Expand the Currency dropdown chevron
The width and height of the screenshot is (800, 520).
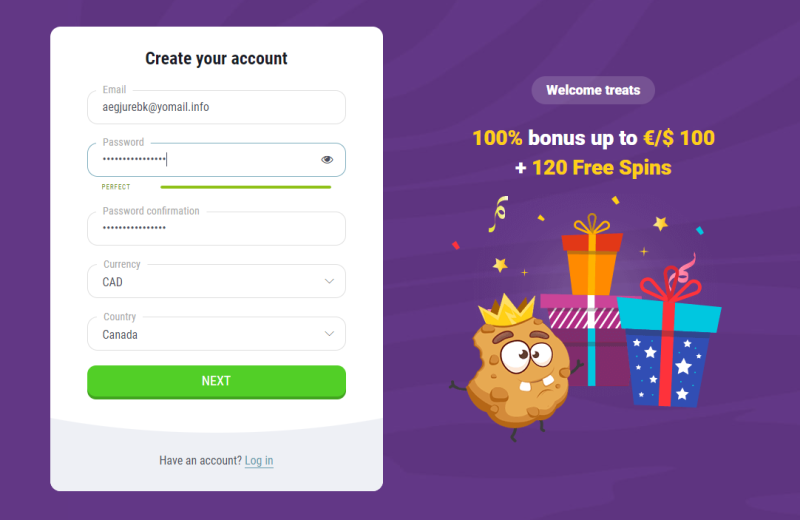coord(330,281)
